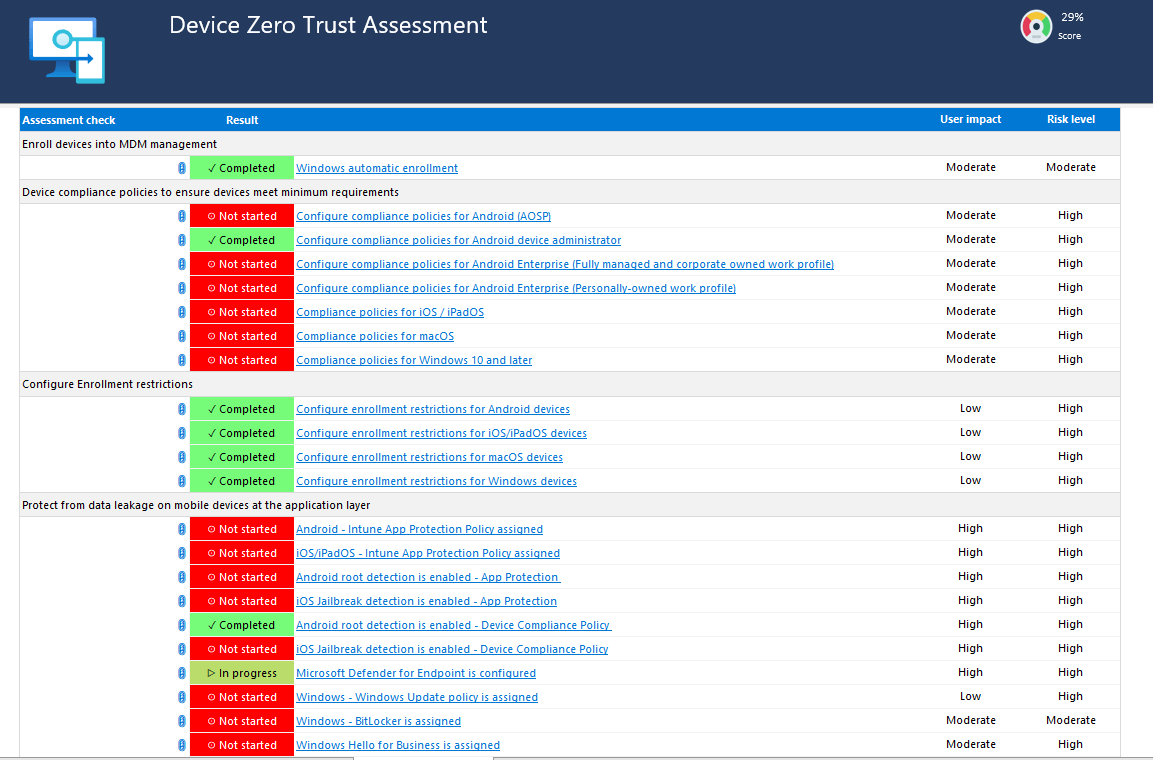Click the score gauge icon
The width and height of the screenshot is (1153, 760).
1036,27
